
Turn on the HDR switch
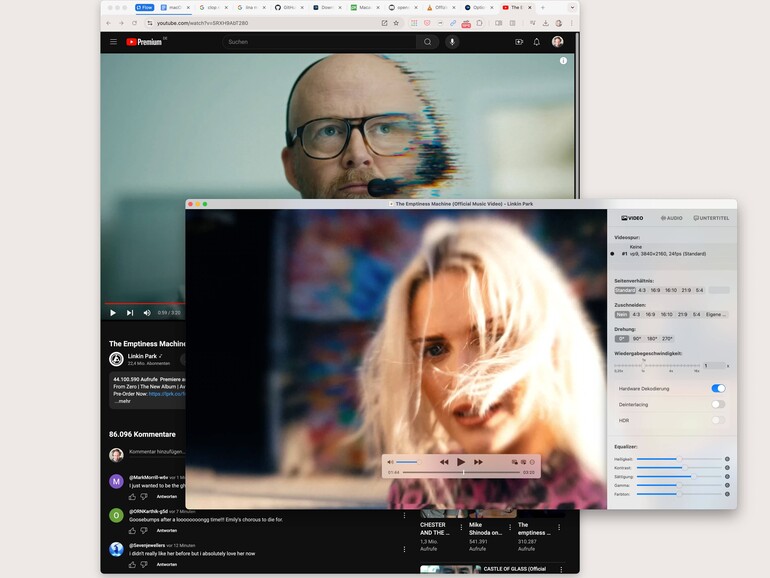718,420
